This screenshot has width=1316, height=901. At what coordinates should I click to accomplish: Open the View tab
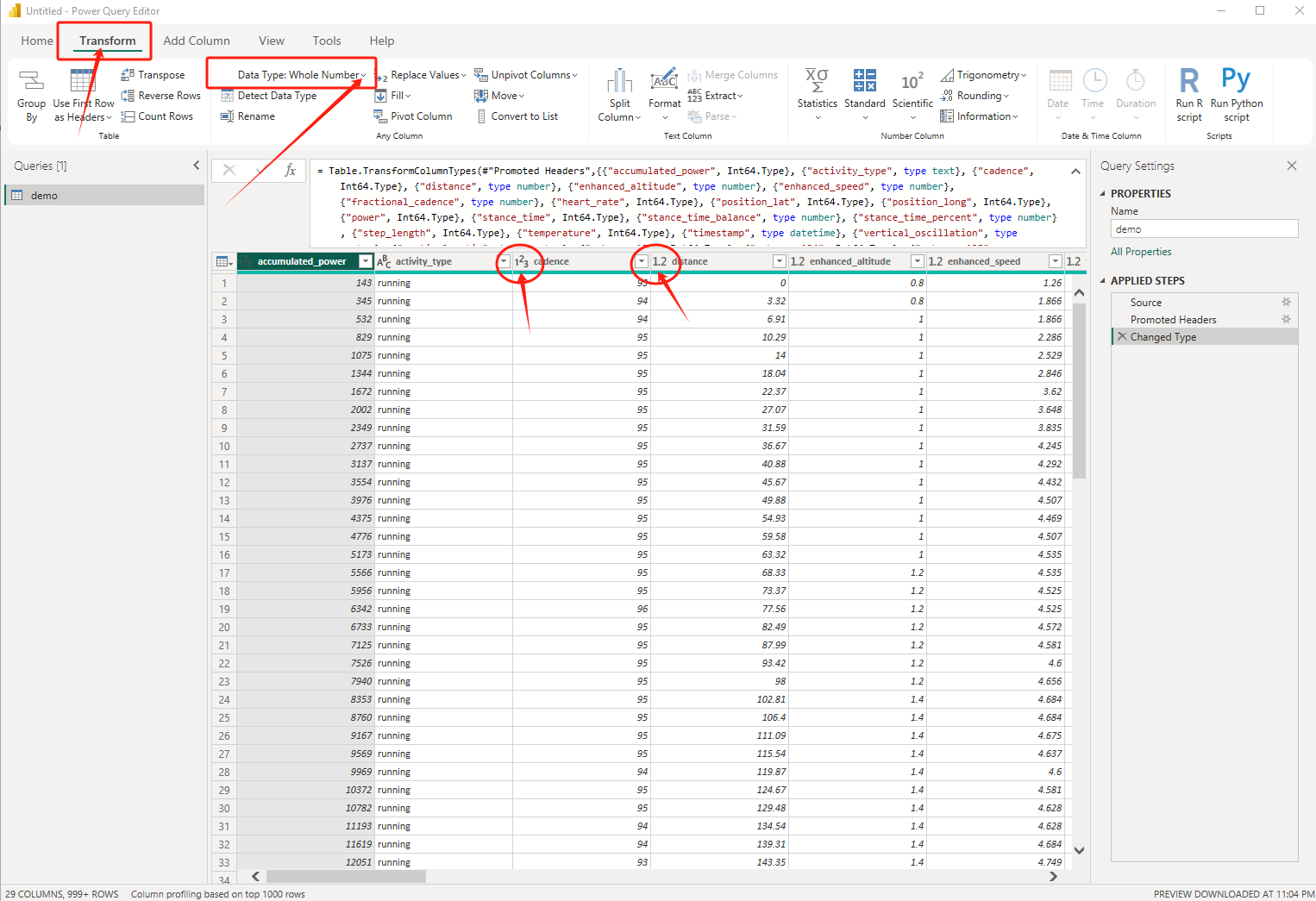point(272,41)
